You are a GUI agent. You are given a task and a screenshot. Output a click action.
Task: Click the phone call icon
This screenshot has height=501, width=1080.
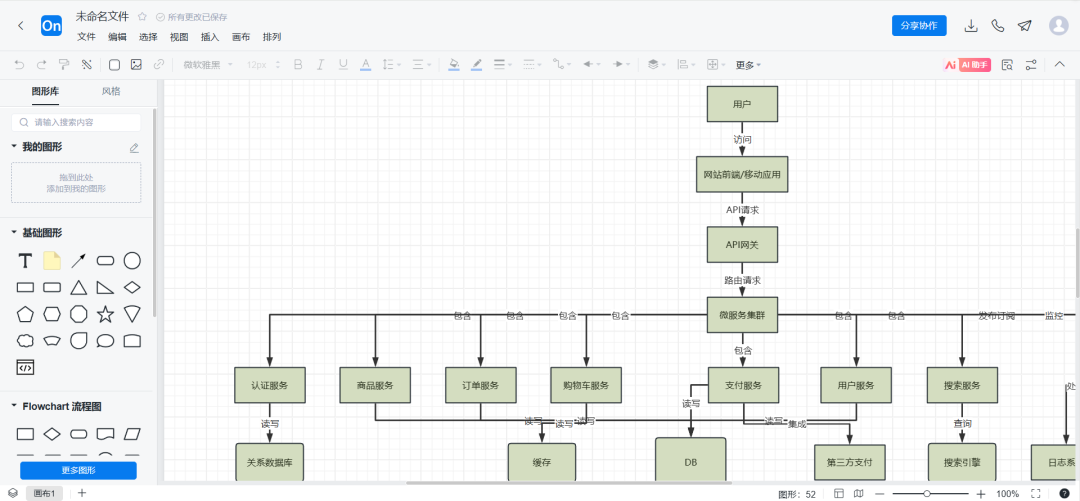point(998,25)
